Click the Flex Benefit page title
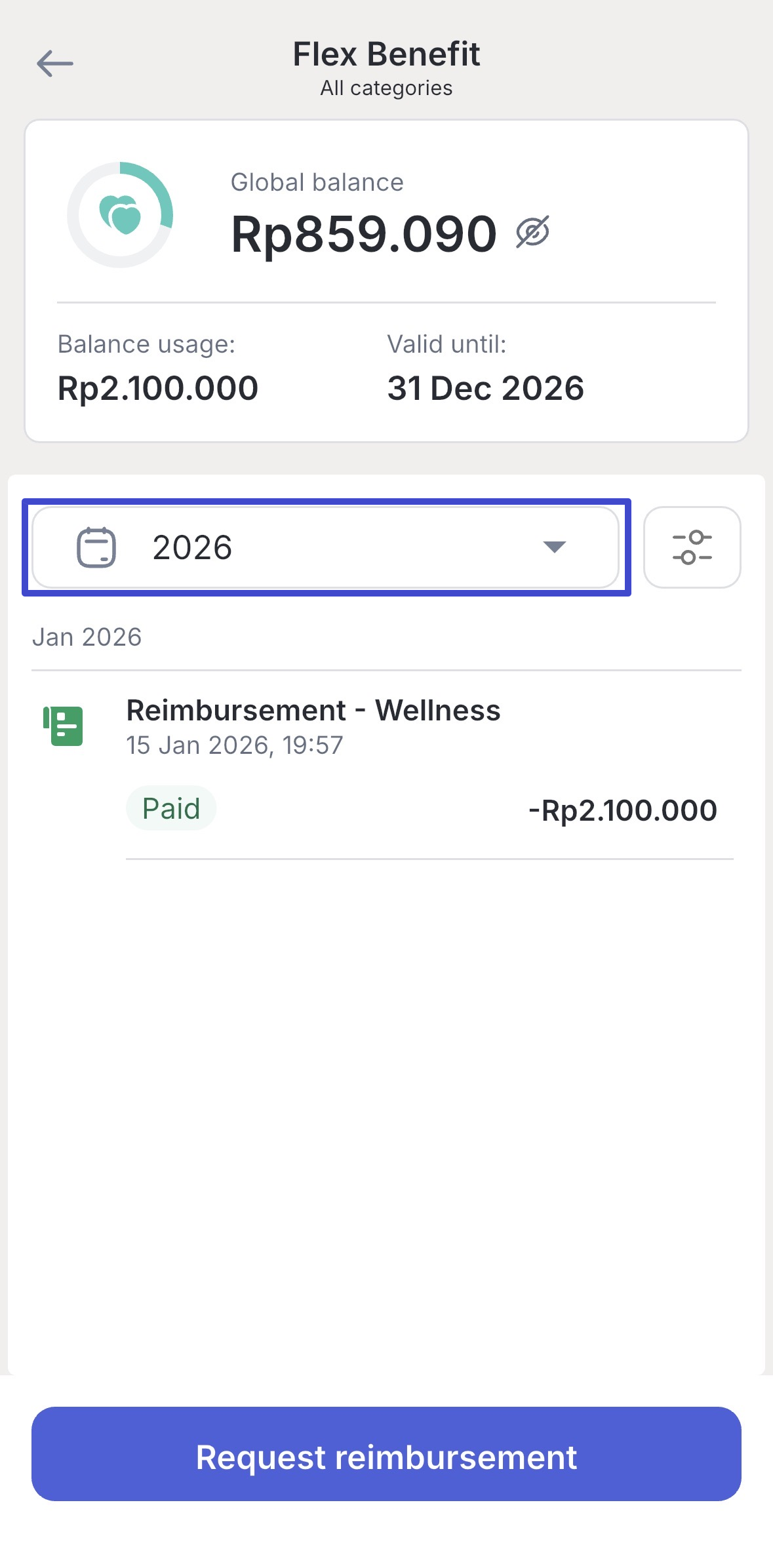Image resolution: width=773 pixels, height=1568 pixels. pyautogui.click(x=386, y=54)
